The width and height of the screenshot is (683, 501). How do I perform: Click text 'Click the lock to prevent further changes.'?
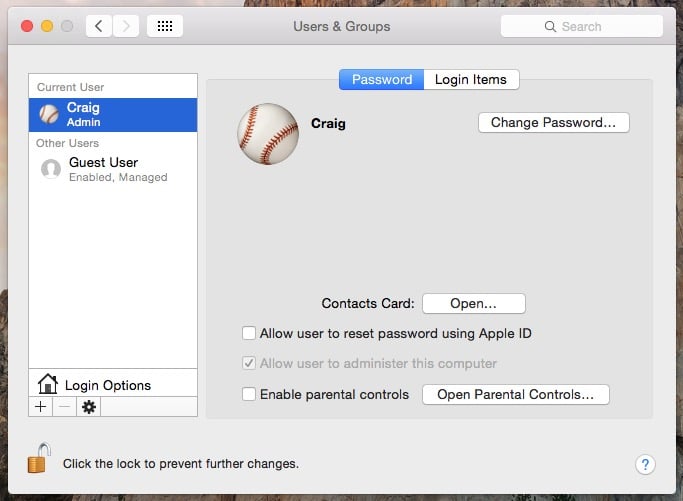[x=181, y=464]
